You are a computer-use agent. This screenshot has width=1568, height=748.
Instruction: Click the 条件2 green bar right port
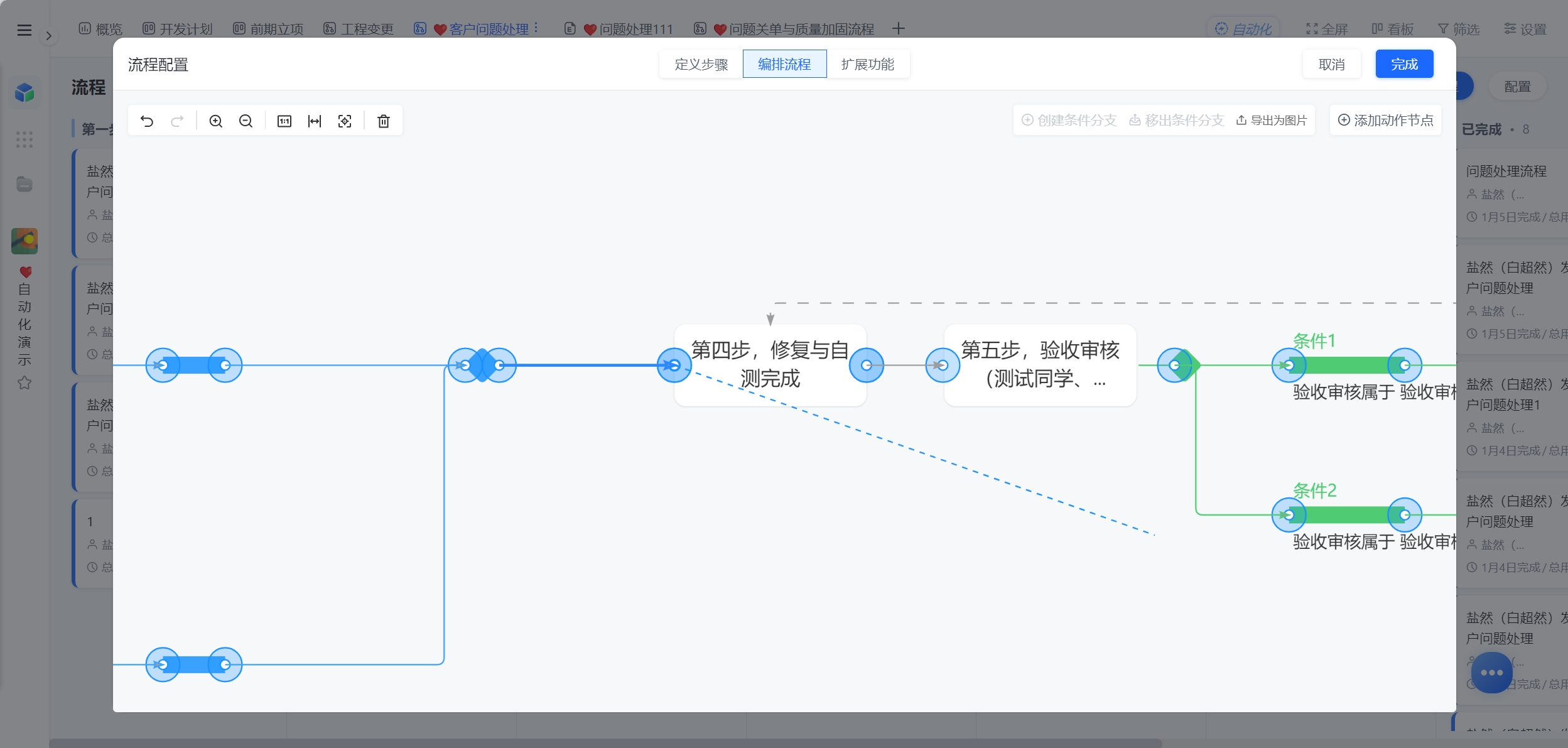(1405, 514)
